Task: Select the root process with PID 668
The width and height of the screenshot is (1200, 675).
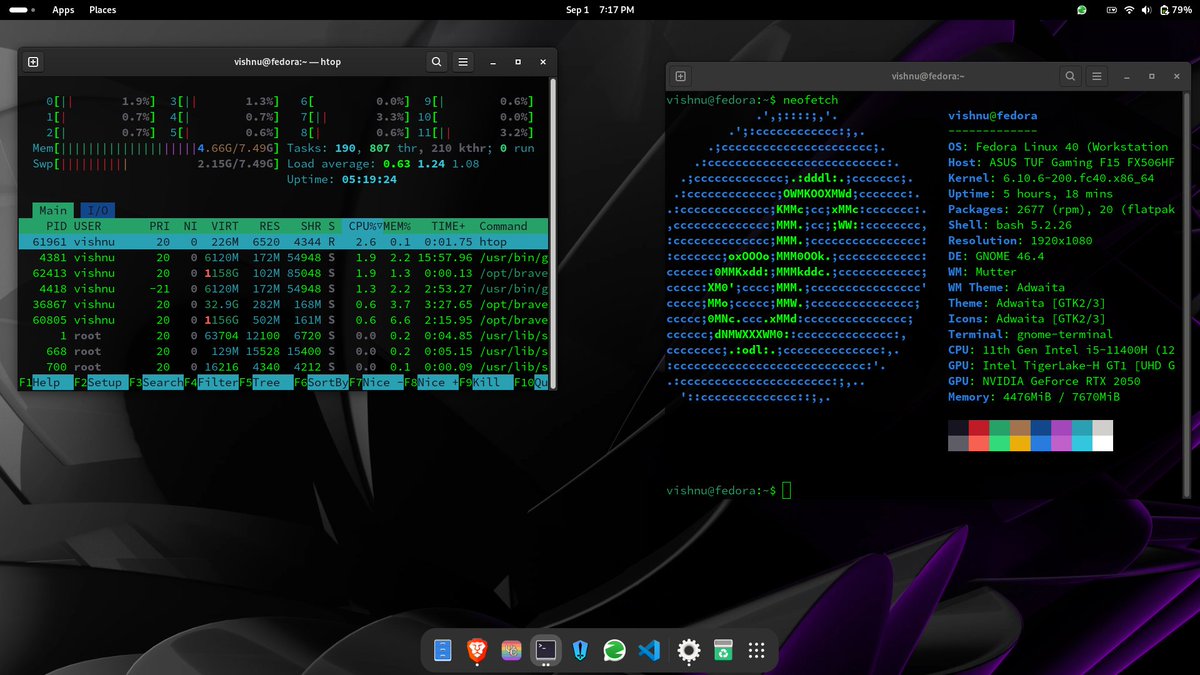Action: (283, 351)
